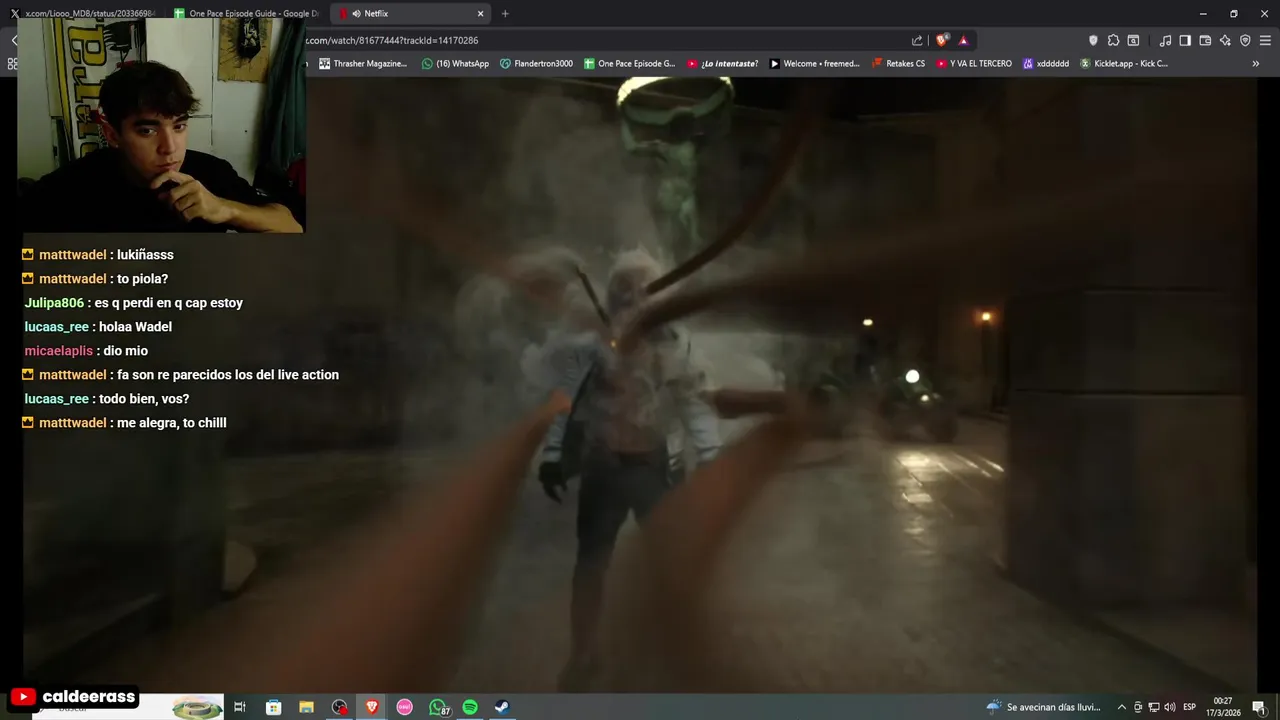Open the ¡Lo intentaste! bookmark
1280x720 pixels.
click(x=723, y=64)
